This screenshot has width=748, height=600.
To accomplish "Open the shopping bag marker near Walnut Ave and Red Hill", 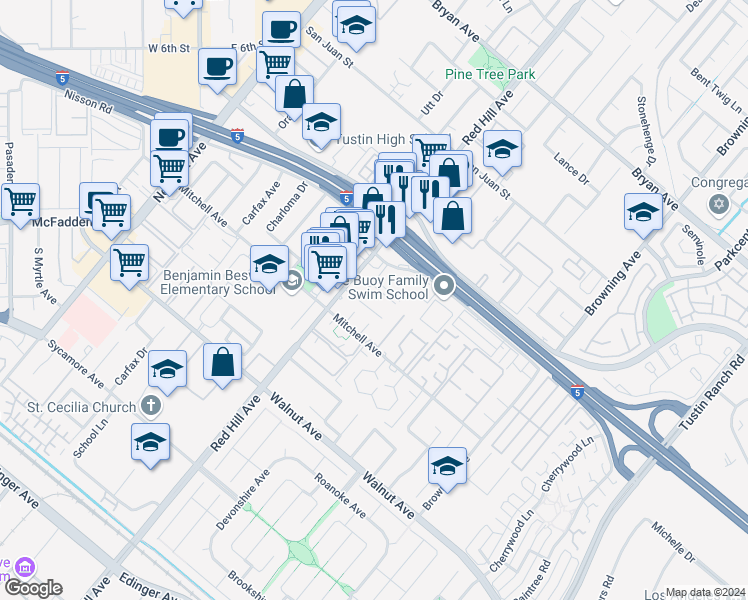I will click(x=222, y=365).
